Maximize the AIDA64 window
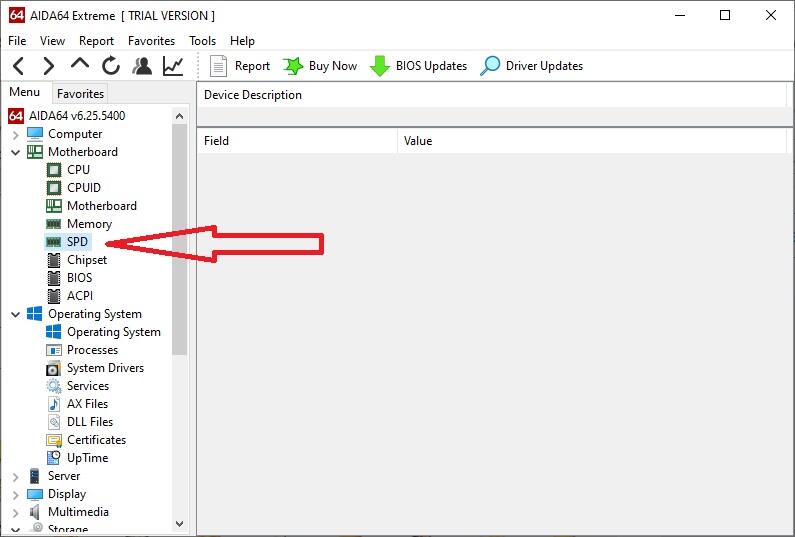The width and height of the screenshot is (795, 537). pyautogui.click(x=725, y=15)
